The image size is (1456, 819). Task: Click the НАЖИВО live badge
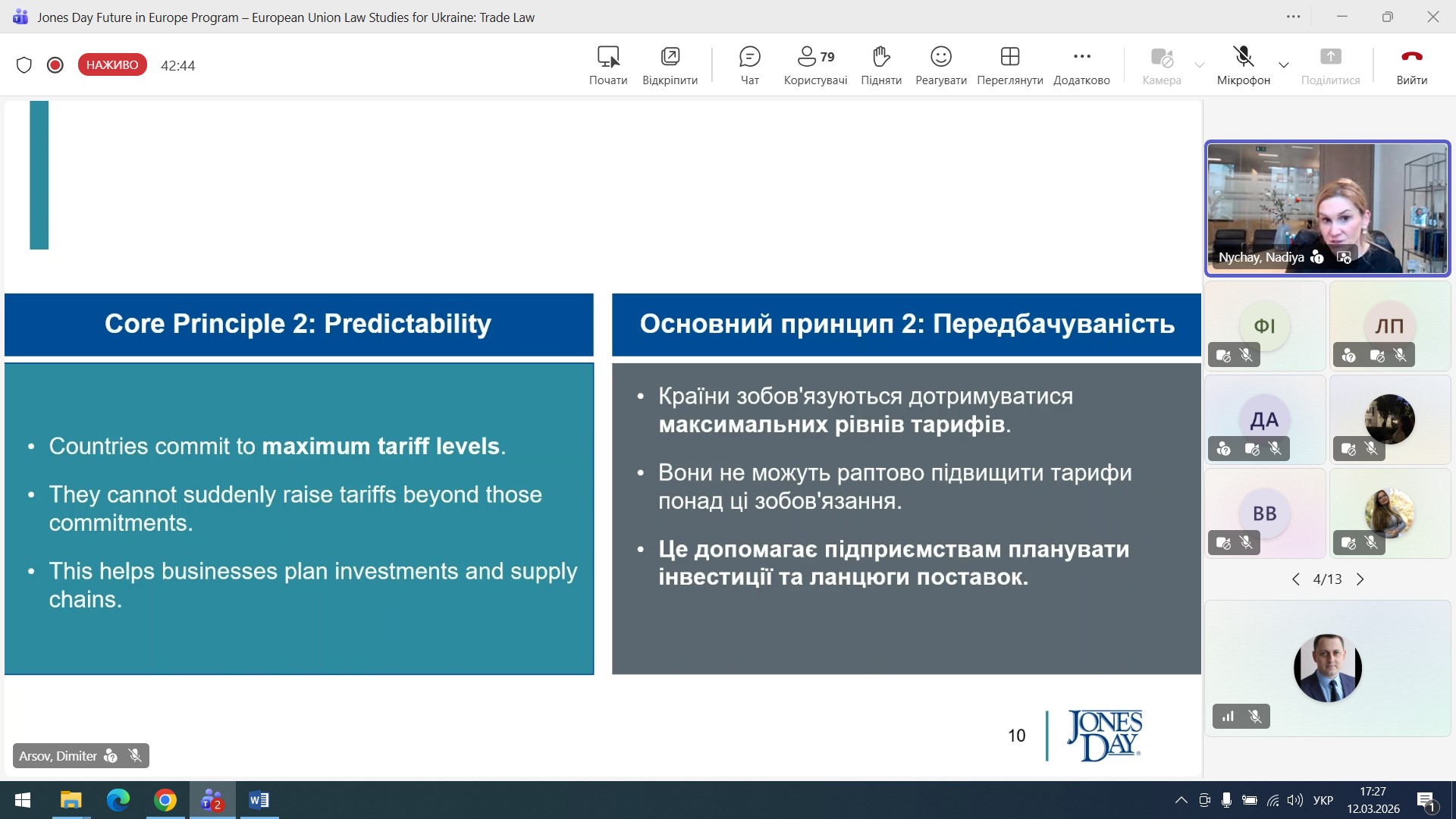coord(112,65)
